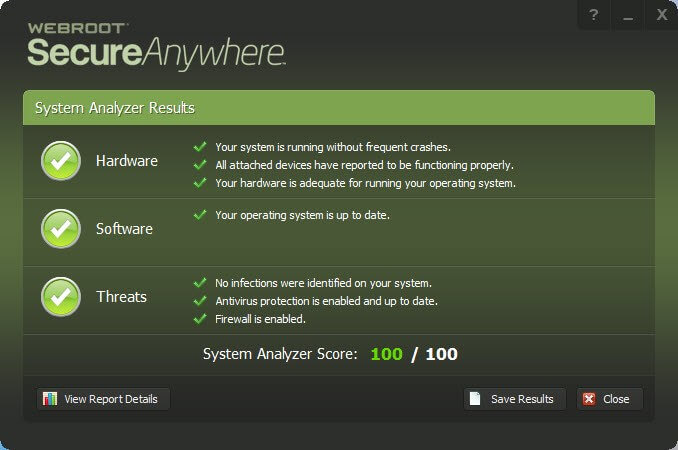Open help with the question mark icon
This screenshot has height=450, width=678.
[594, 15]
